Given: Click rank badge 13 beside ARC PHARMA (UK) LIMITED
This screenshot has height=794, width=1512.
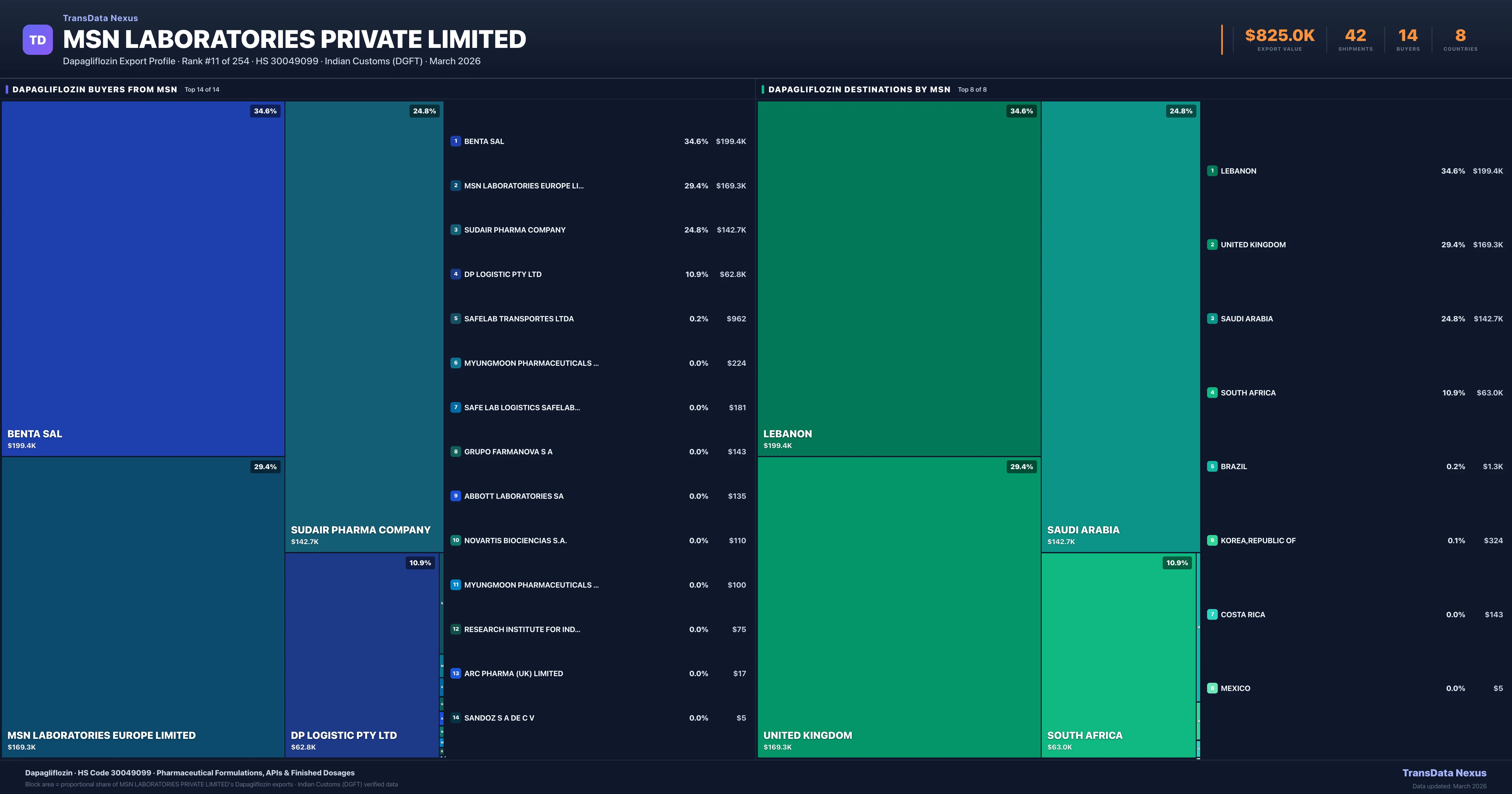Looking at the screenshot, I should click(455, 674).
